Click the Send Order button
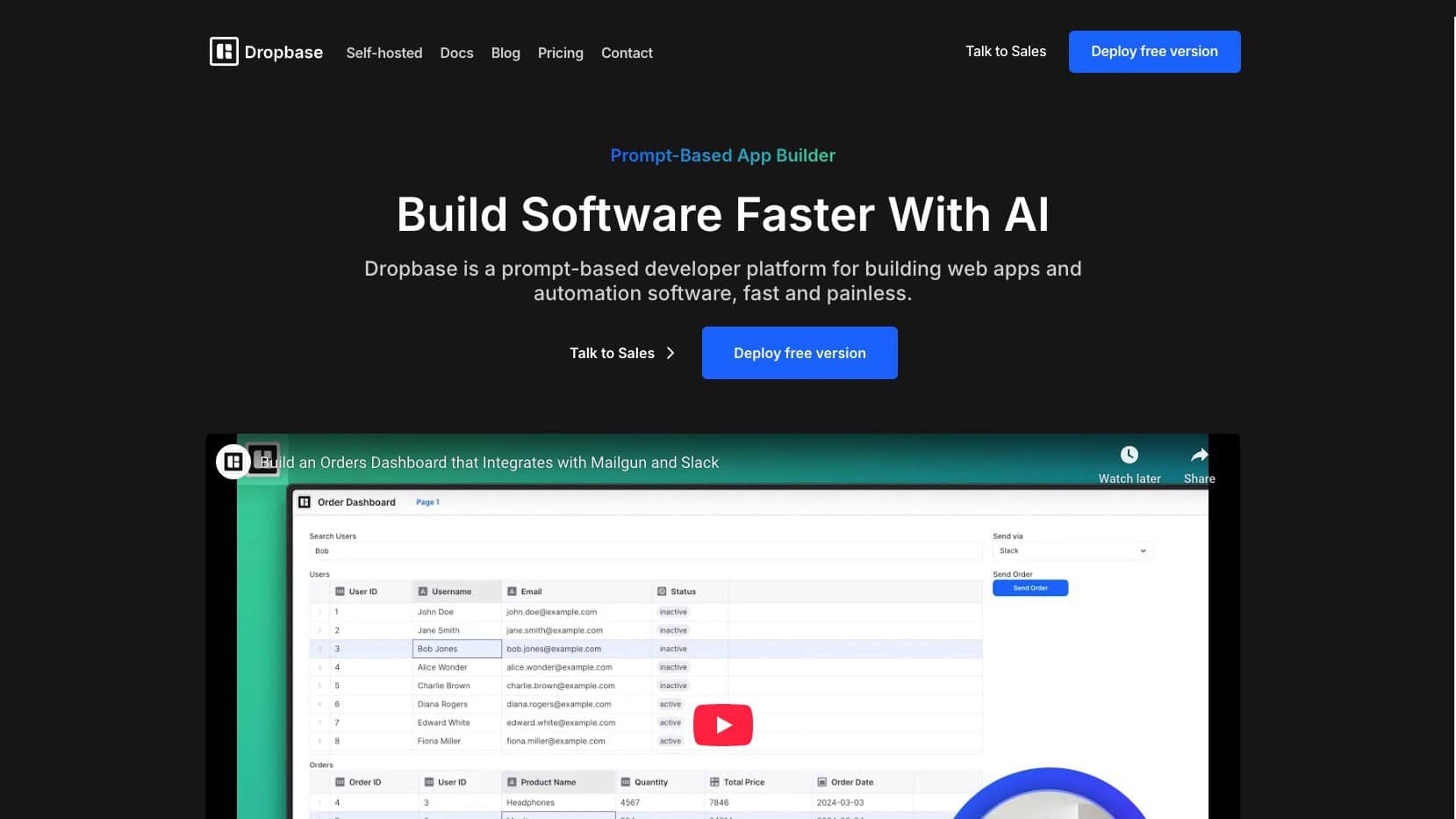This screenshot has width=1456, height=819. point(1029,587)
